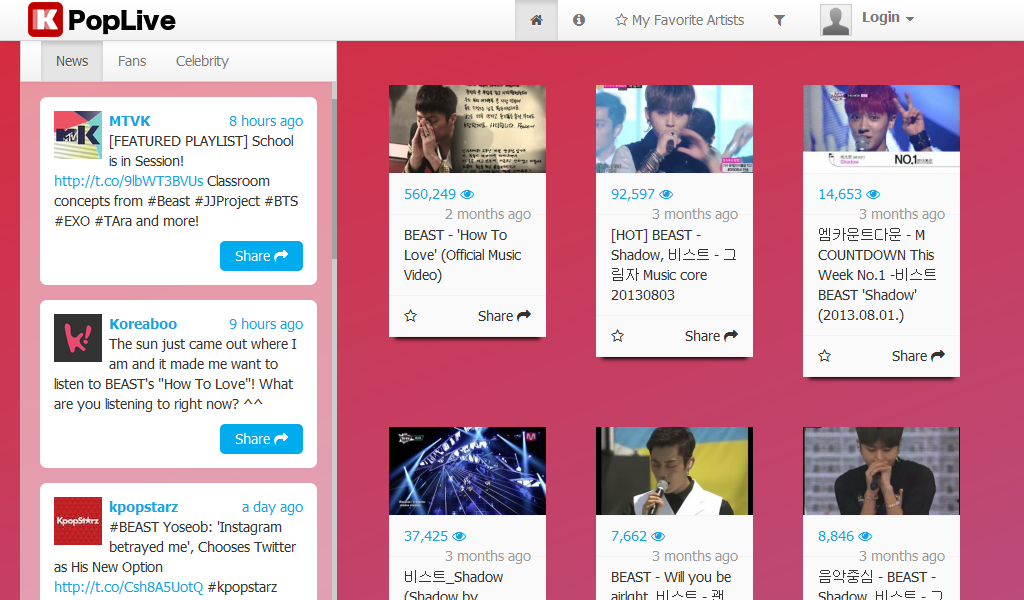Switch to the News tab

[72, 61]
